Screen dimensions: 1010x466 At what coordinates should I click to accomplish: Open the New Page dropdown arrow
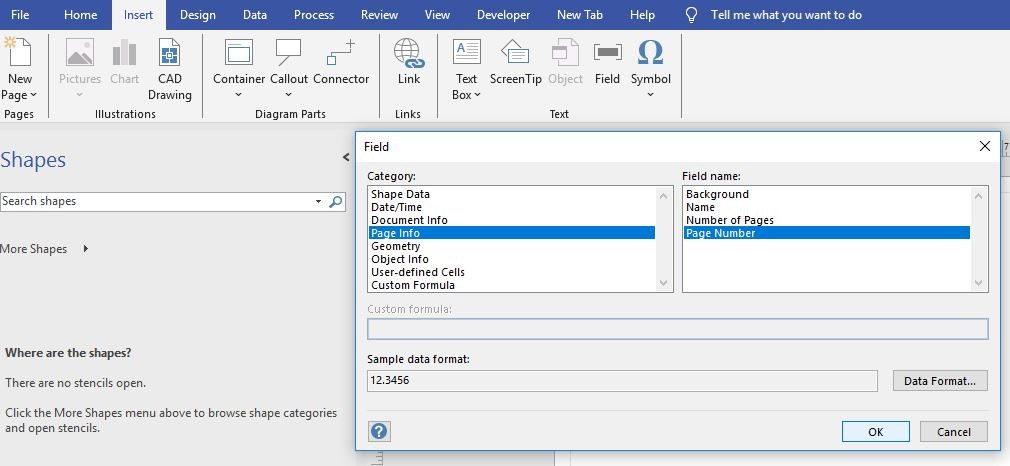click(x=33, y=95)
